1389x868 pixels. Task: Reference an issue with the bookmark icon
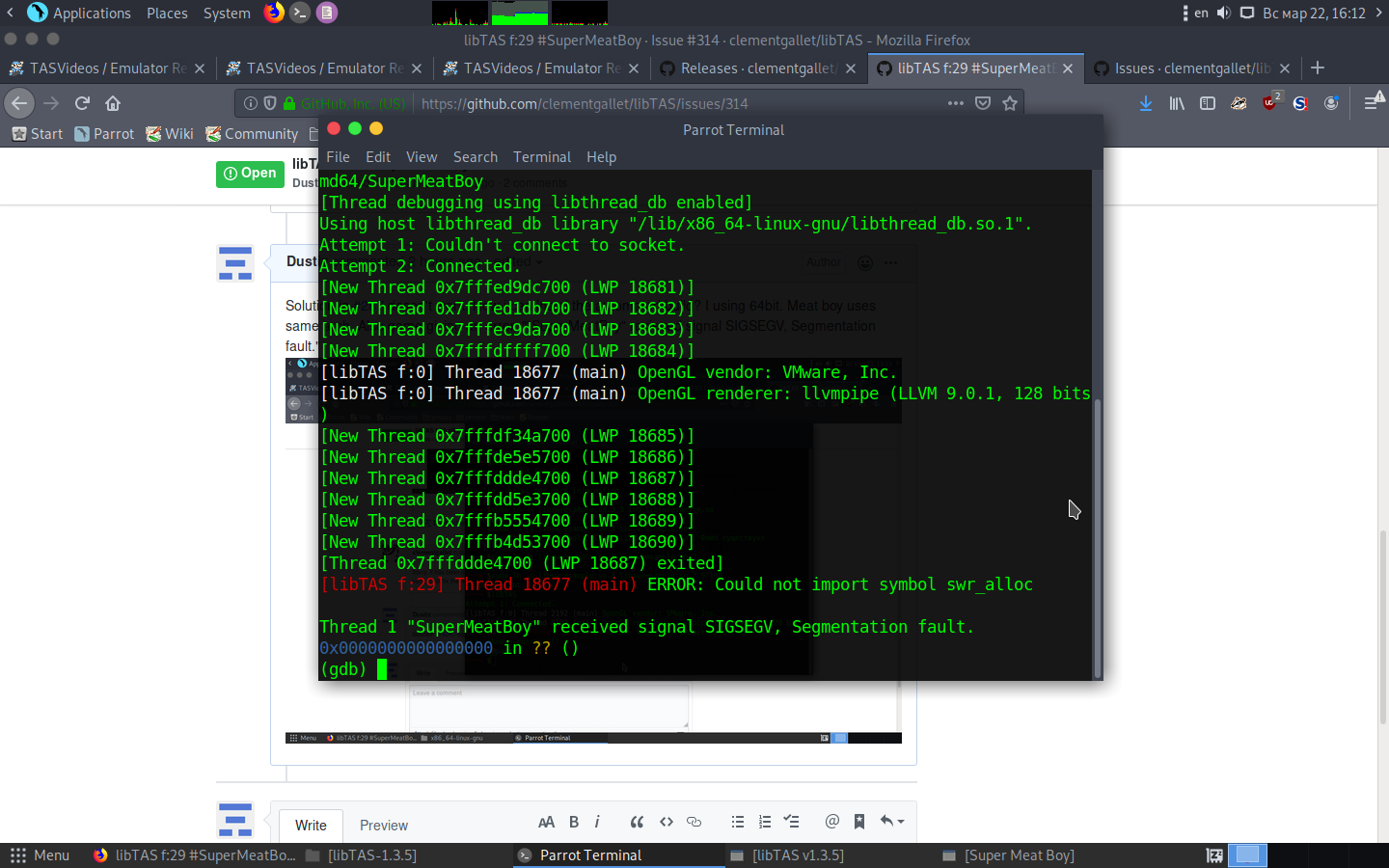[x=859, y=822]
